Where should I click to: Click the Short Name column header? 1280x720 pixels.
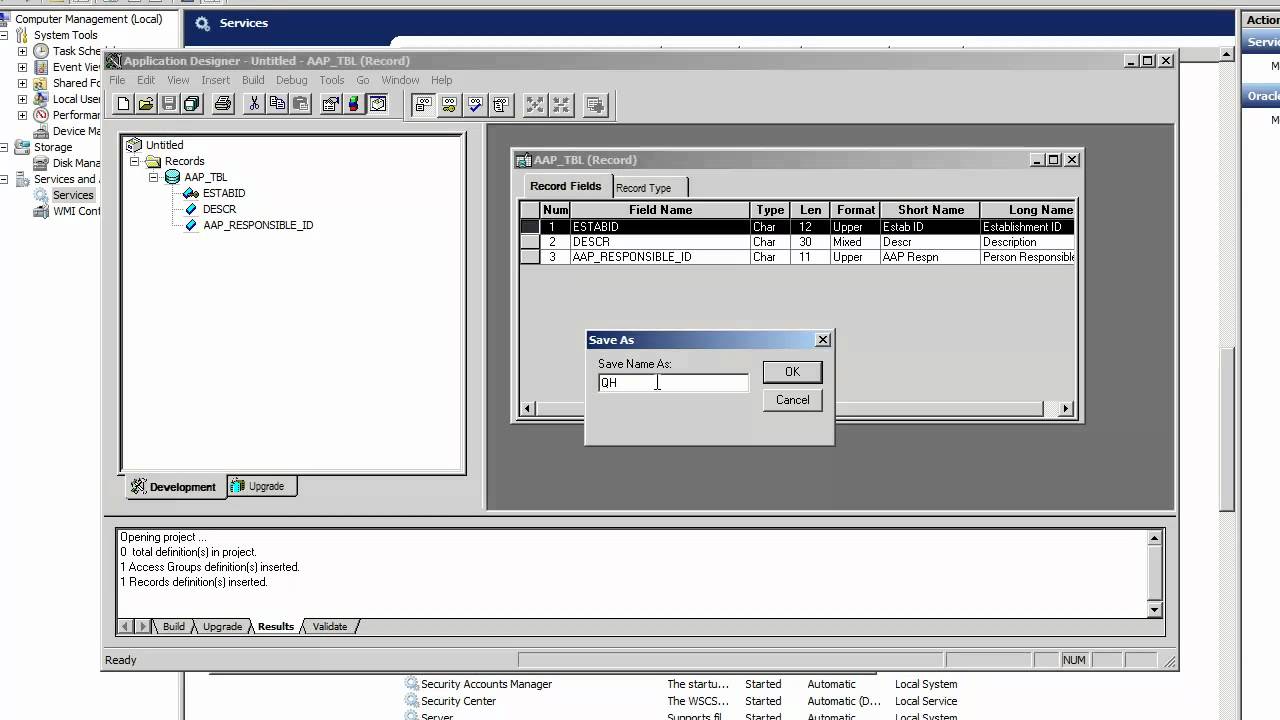click(930, 210)
